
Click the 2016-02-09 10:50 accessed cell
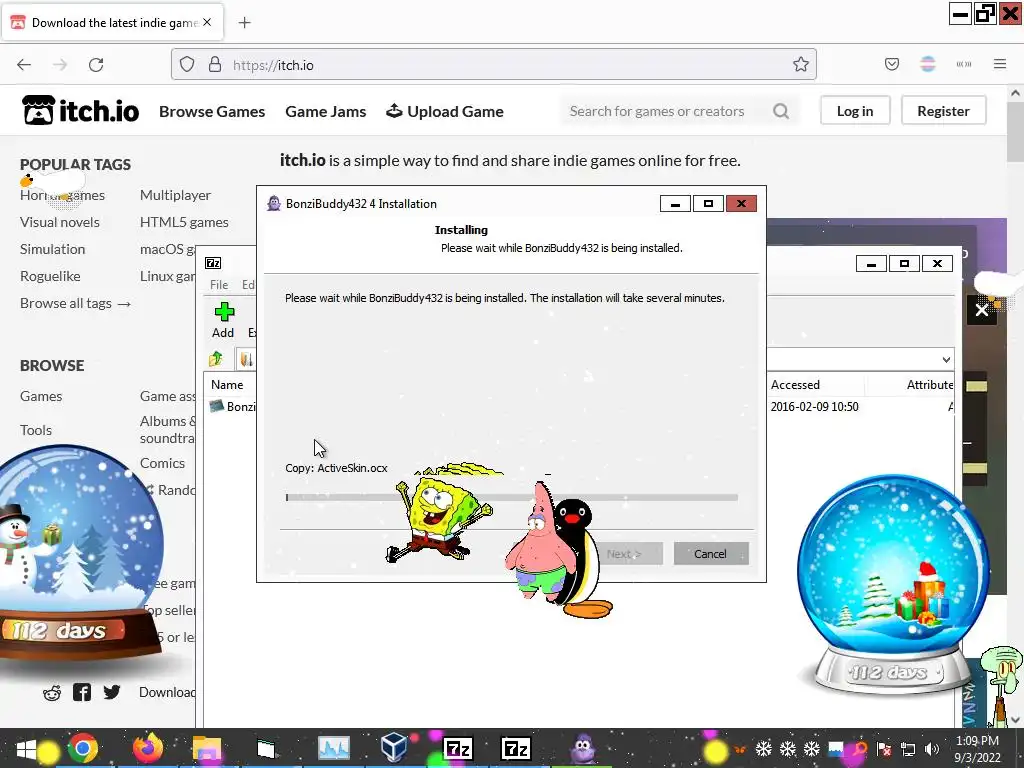coord(814,406)
